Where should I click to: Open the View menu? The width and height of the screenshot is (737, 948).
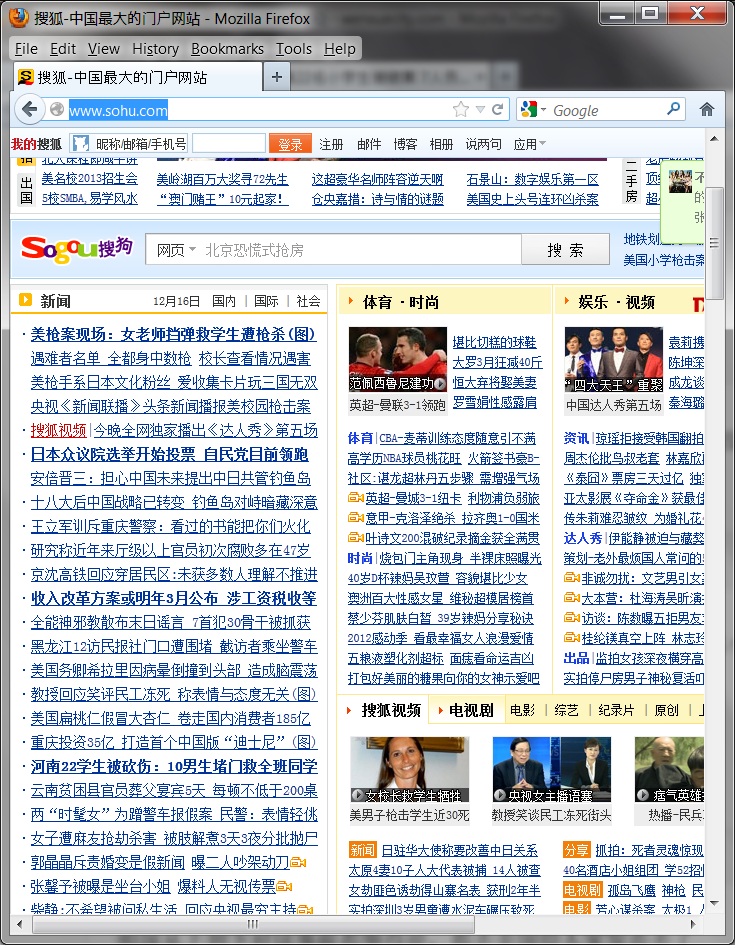tap(103, 48)
